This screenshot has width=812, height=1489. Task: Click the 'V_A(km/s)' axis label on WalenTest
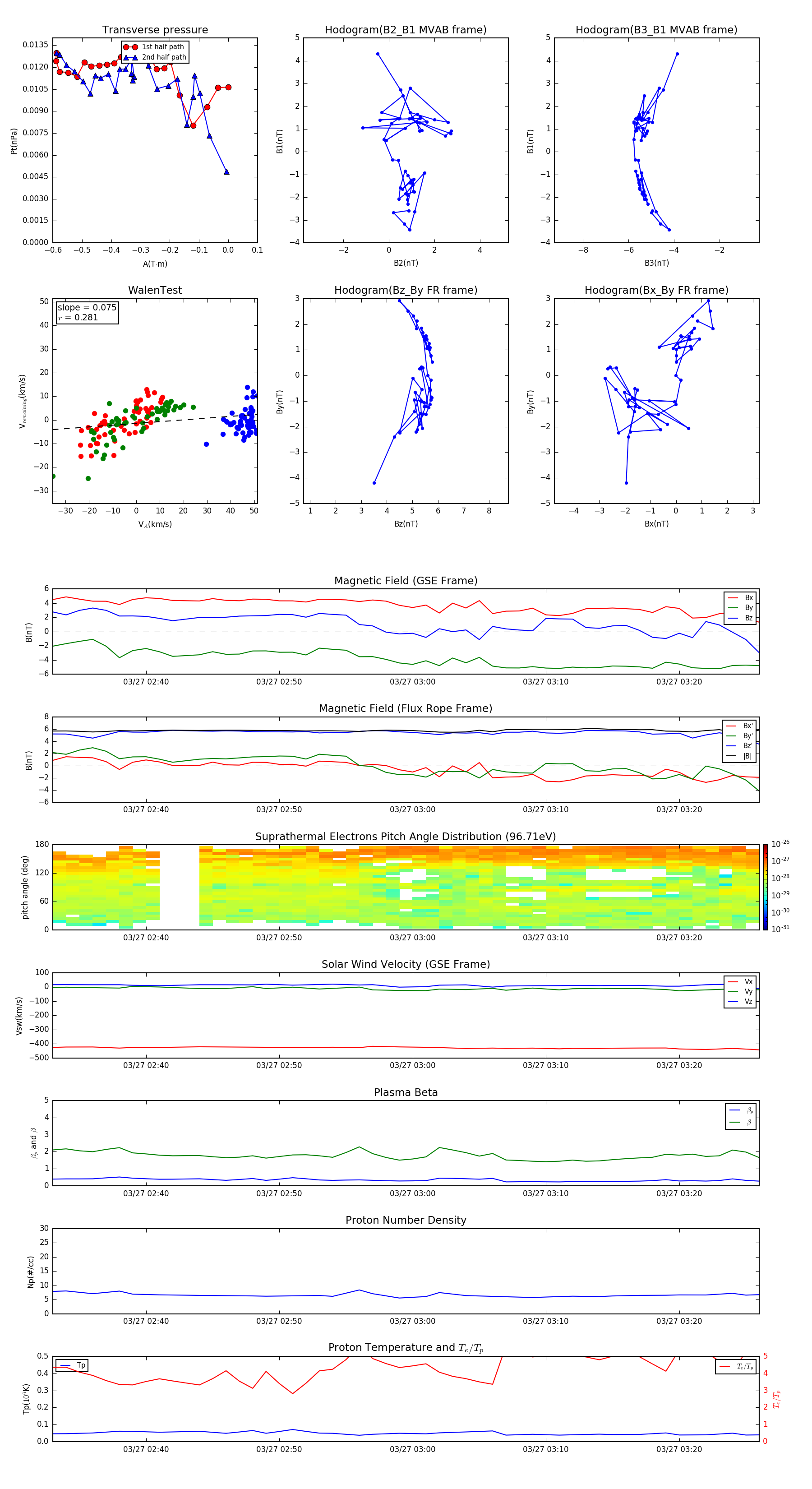point(155,524)
